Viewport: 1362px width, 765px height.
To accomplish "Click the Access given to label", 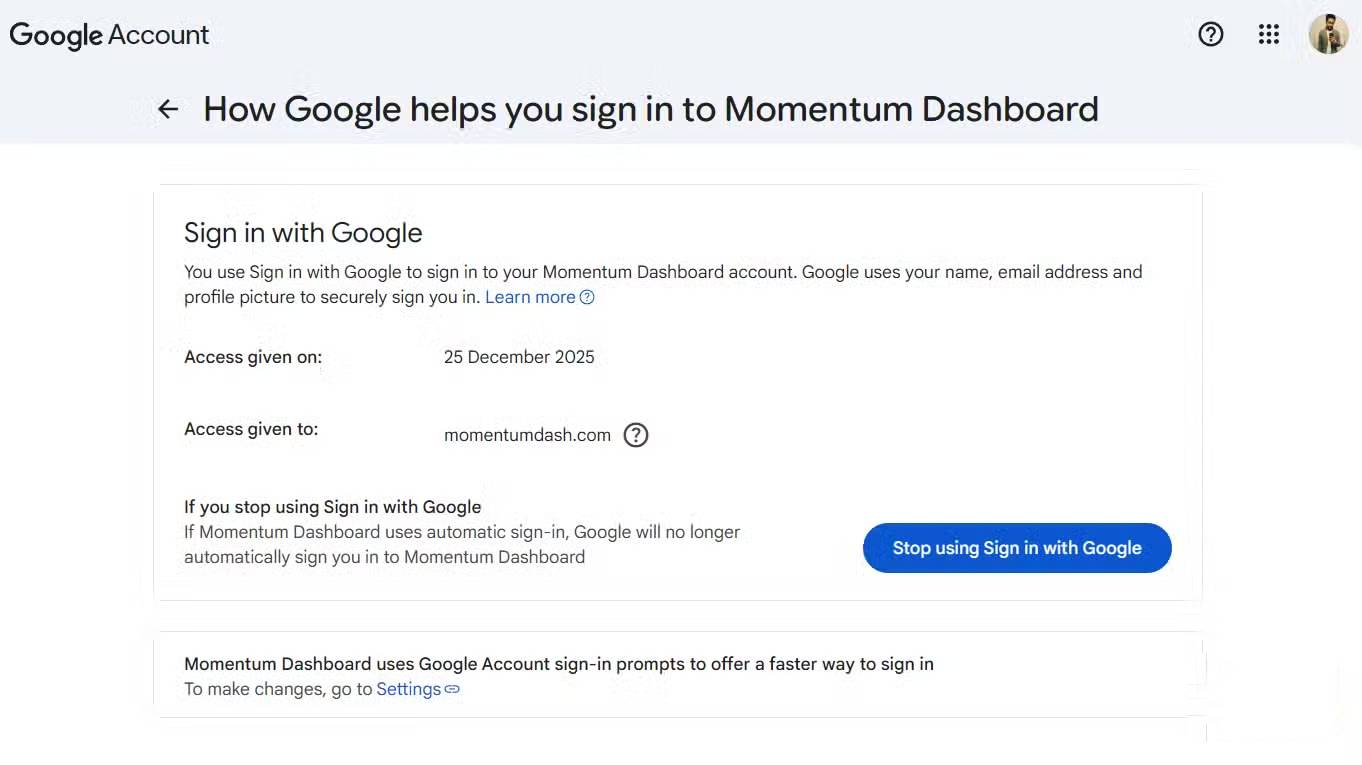I will (250, 428).
